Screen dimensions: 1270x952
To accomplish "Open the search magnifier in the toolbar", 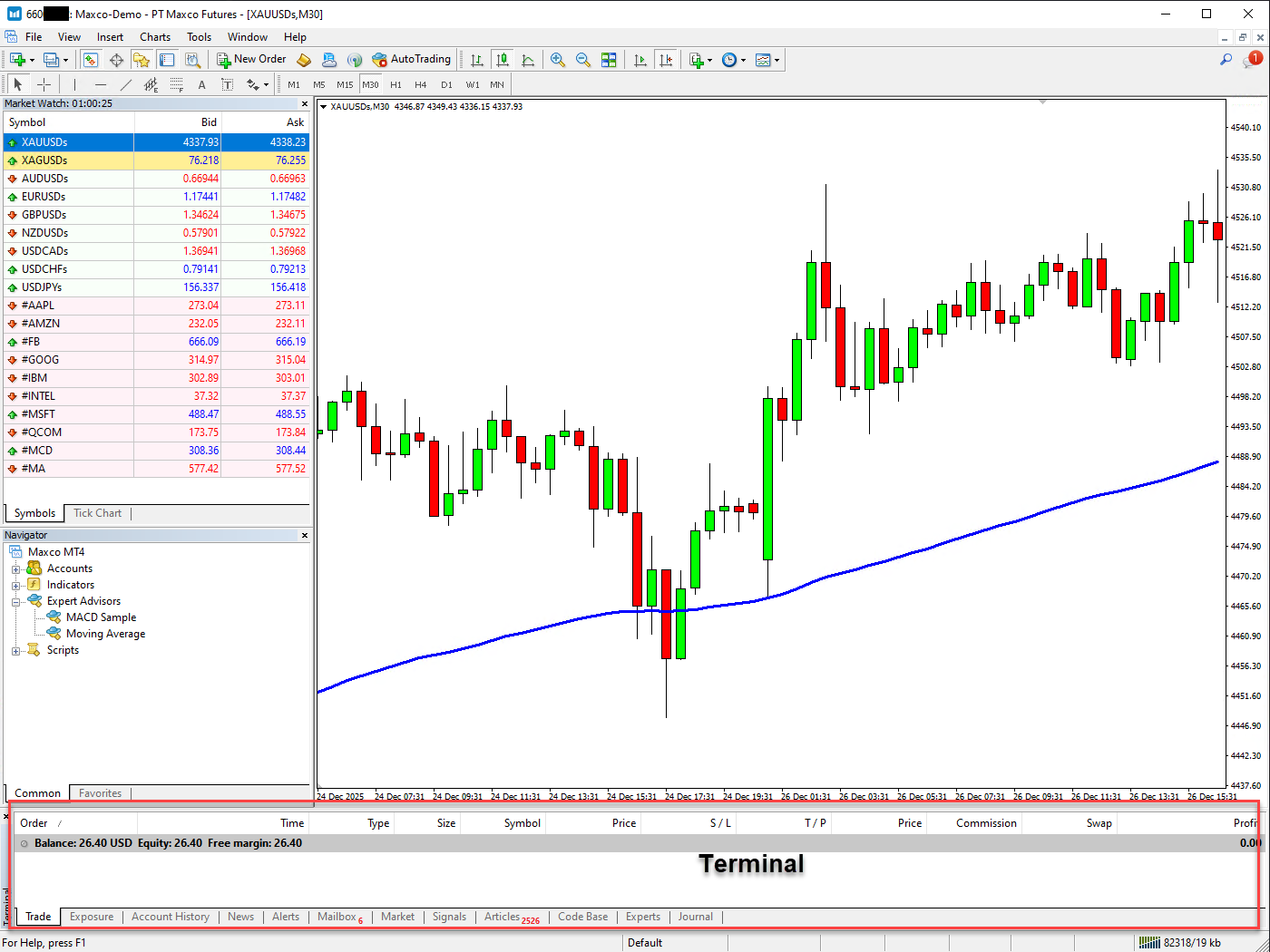I will pos(1226,60).
